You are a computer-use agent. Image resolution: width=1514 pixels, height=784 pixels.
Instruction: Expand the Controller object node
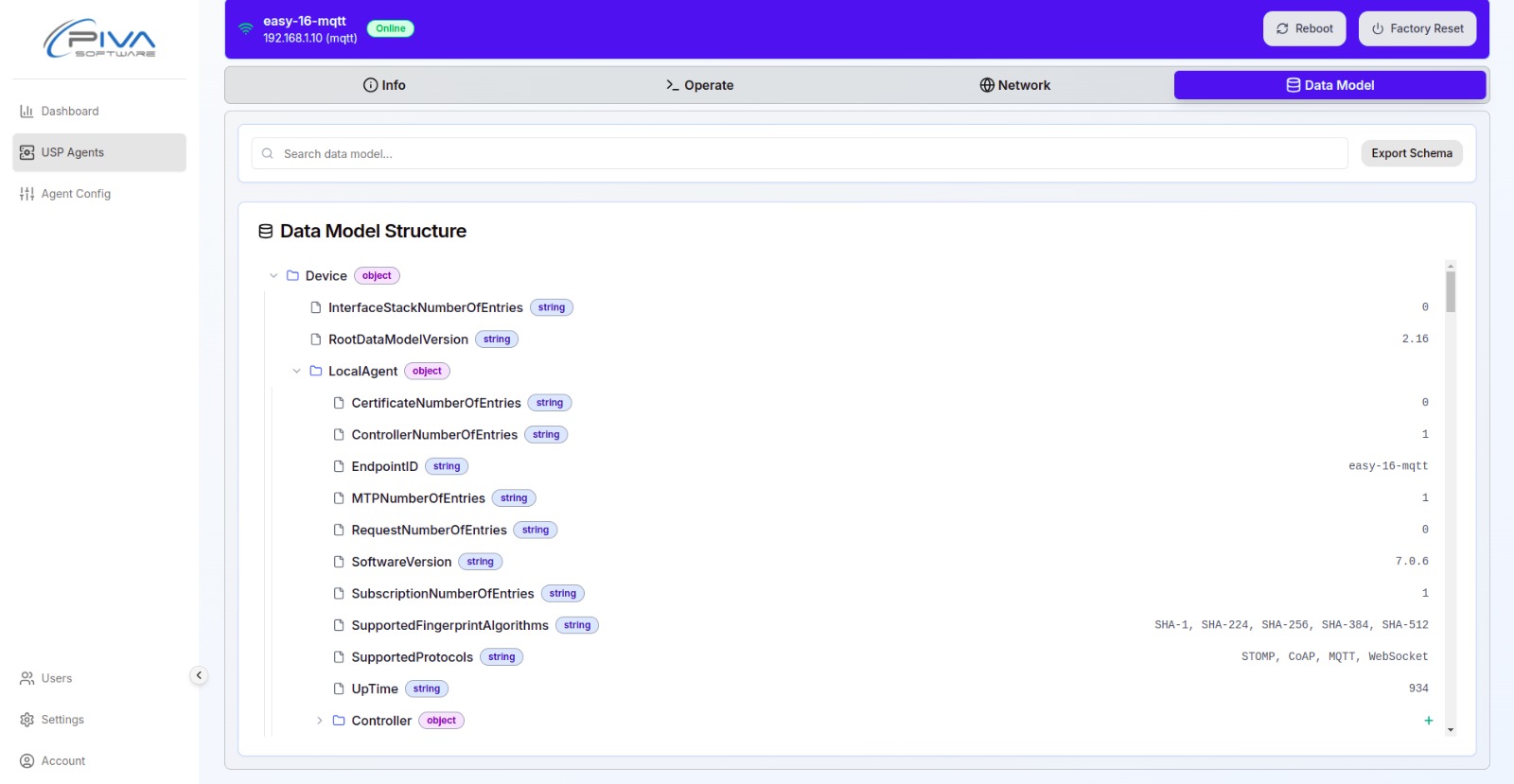click(320, 721)
